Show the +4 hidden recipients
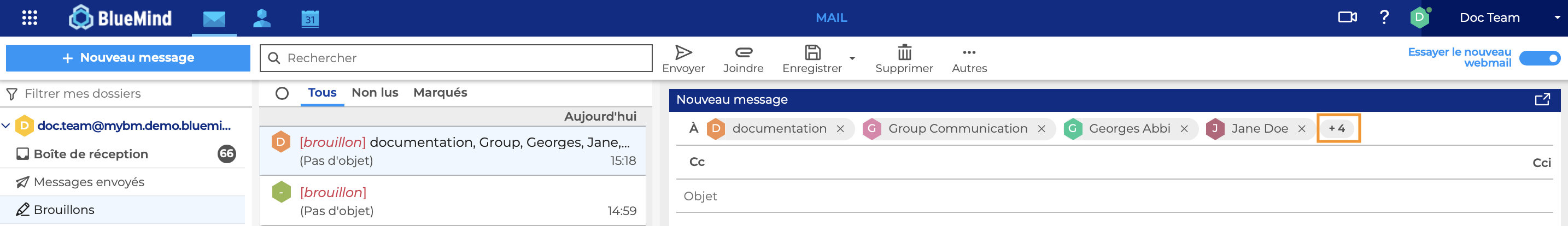Image resolution: width=1568 pixels, height=226 pixels. (1337, 128)
